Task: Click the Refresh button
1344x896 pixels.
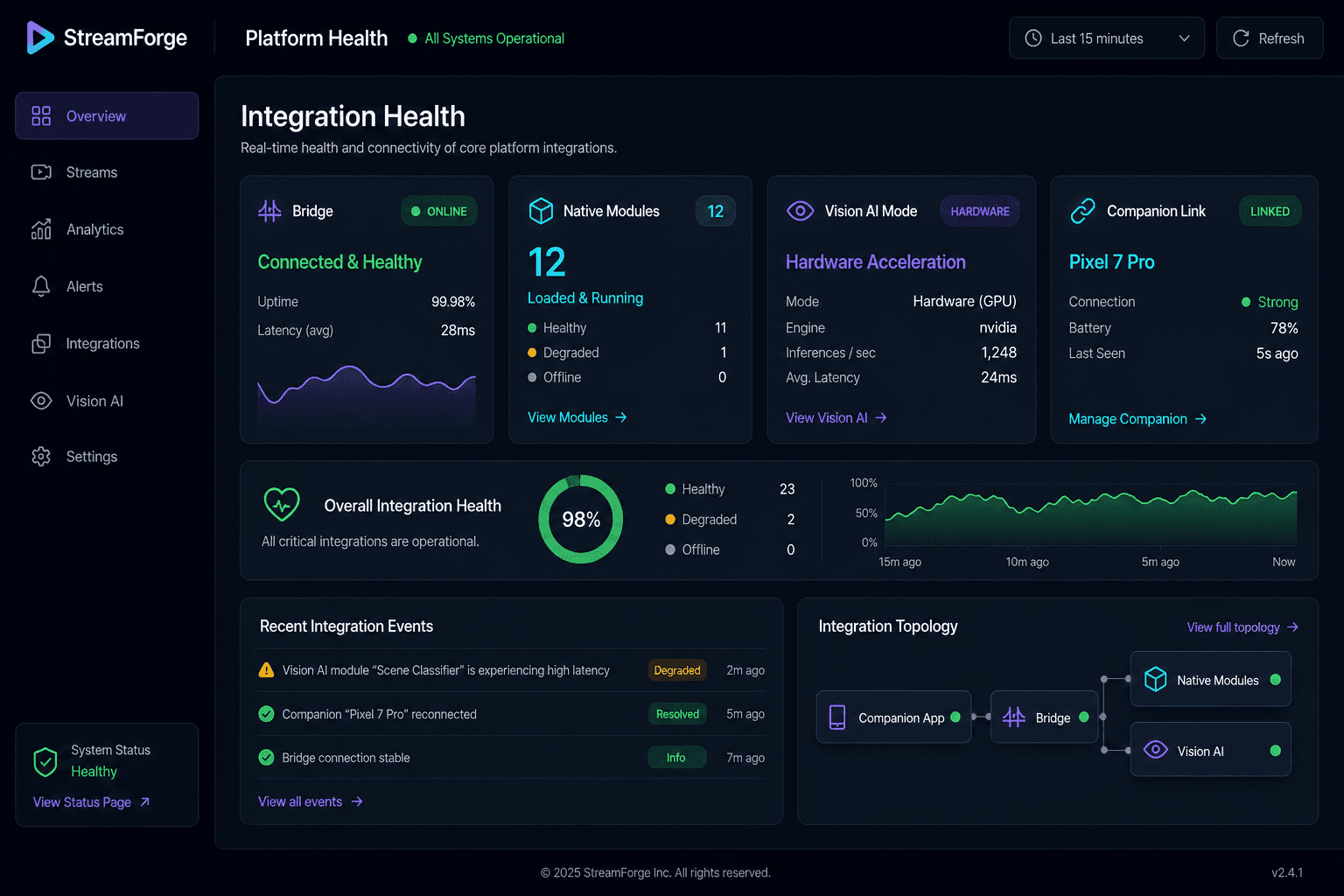Action: click(x=1270, y=38)
